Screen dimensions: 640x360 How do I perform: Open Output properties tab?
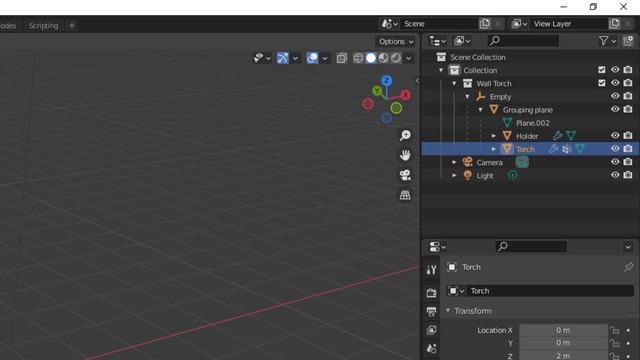pos(431,312)
